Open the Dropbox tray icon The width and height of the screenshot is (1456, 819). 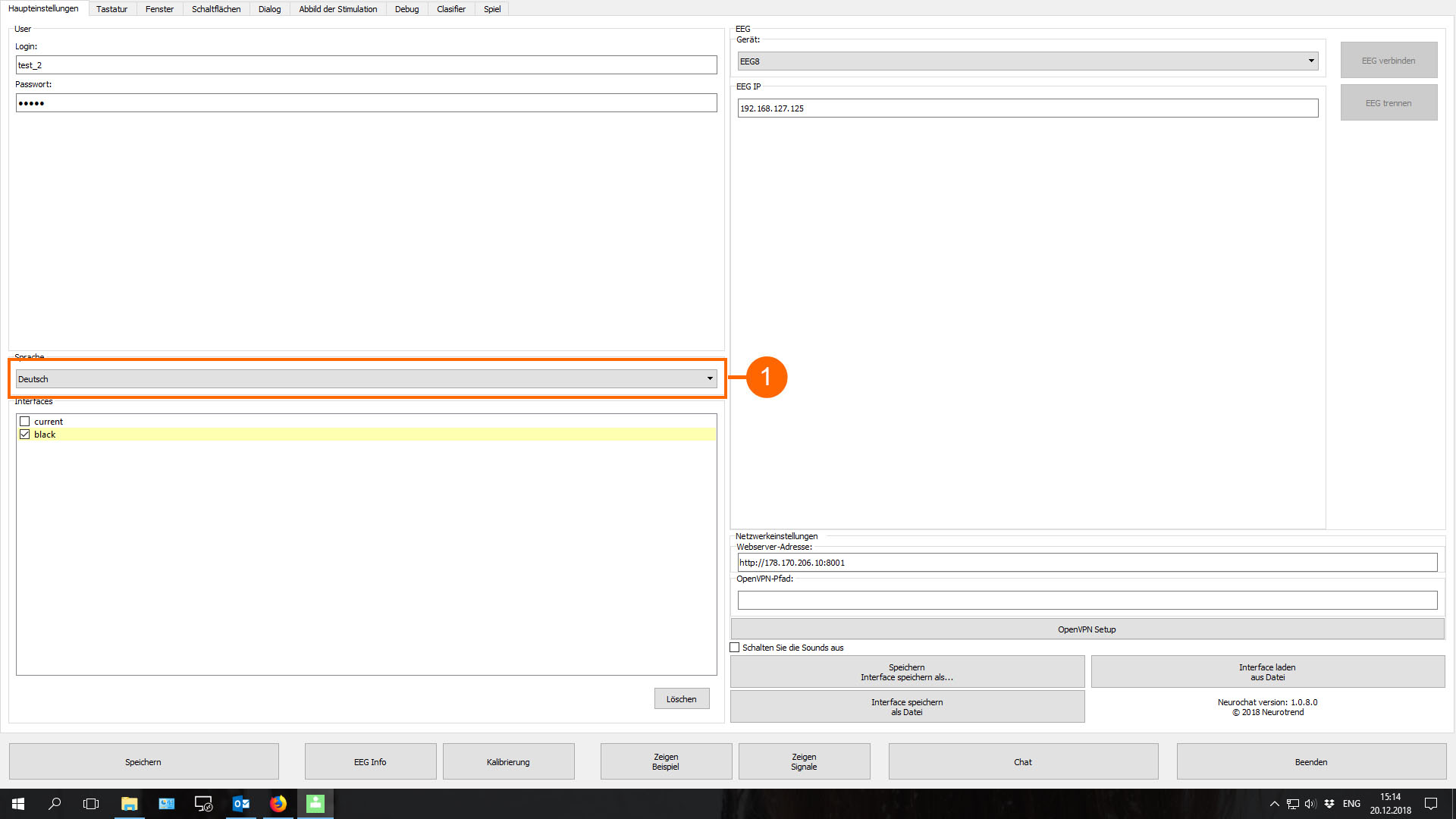[1329, 804]
